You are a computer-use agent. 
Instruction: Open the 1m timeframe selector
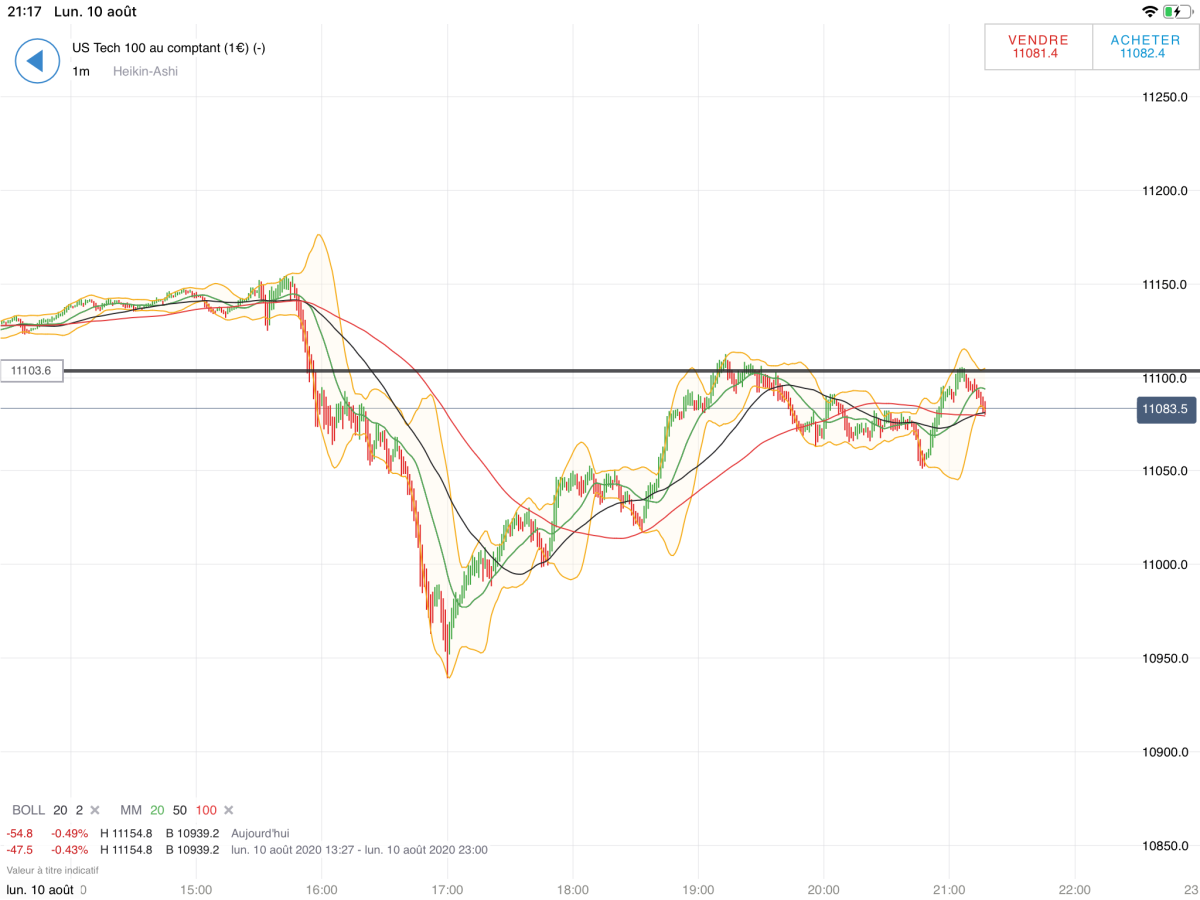point(81,71)
